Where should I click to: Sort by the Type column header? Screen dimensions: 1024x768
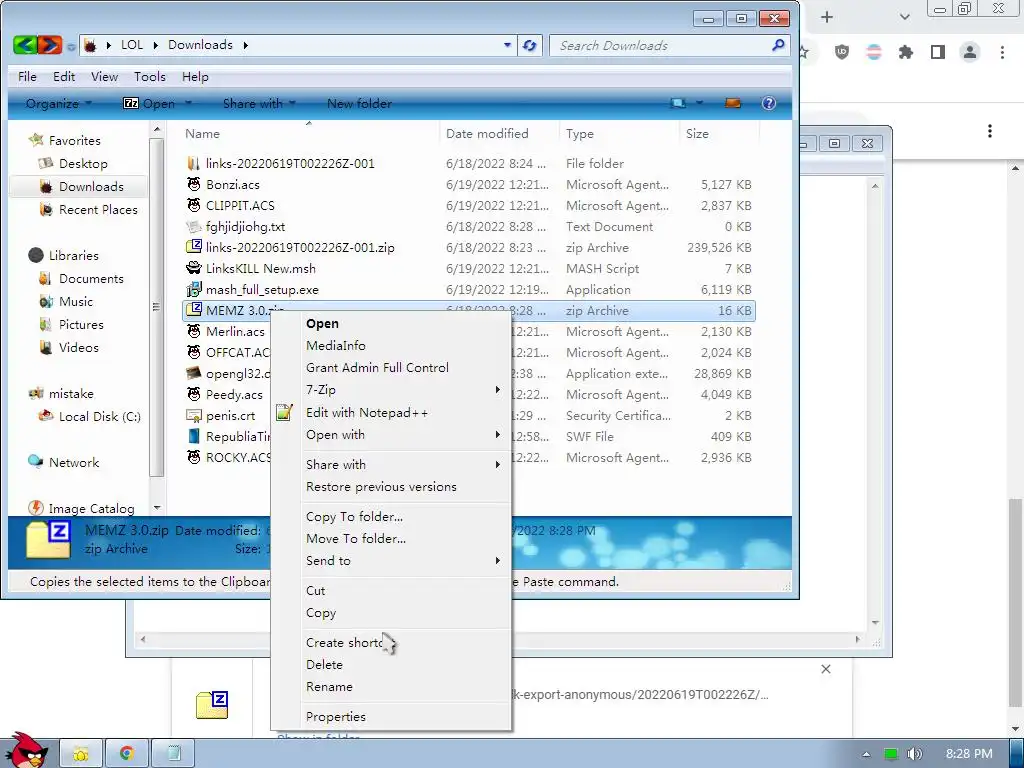click(619, 133)
